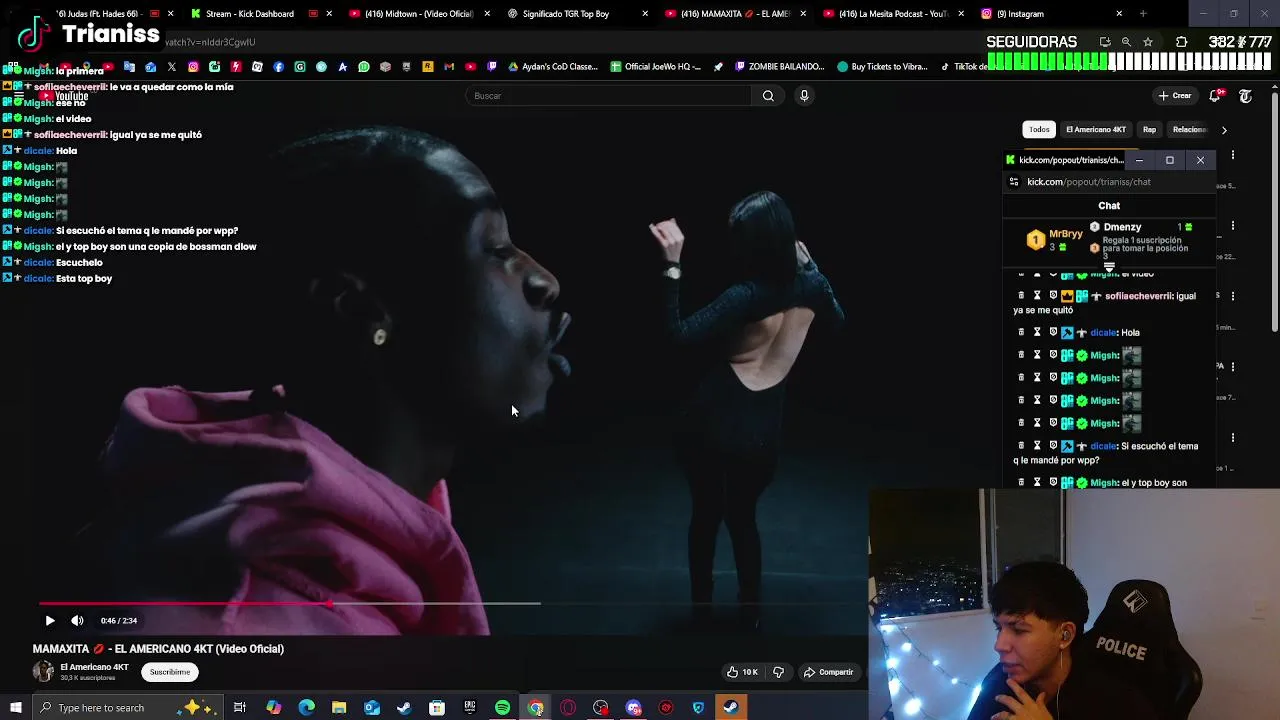The width and height of the screenshot is (1280, 720).
Task: Open browser extensions puzzle icon
Action: [x=1182, y=42]
